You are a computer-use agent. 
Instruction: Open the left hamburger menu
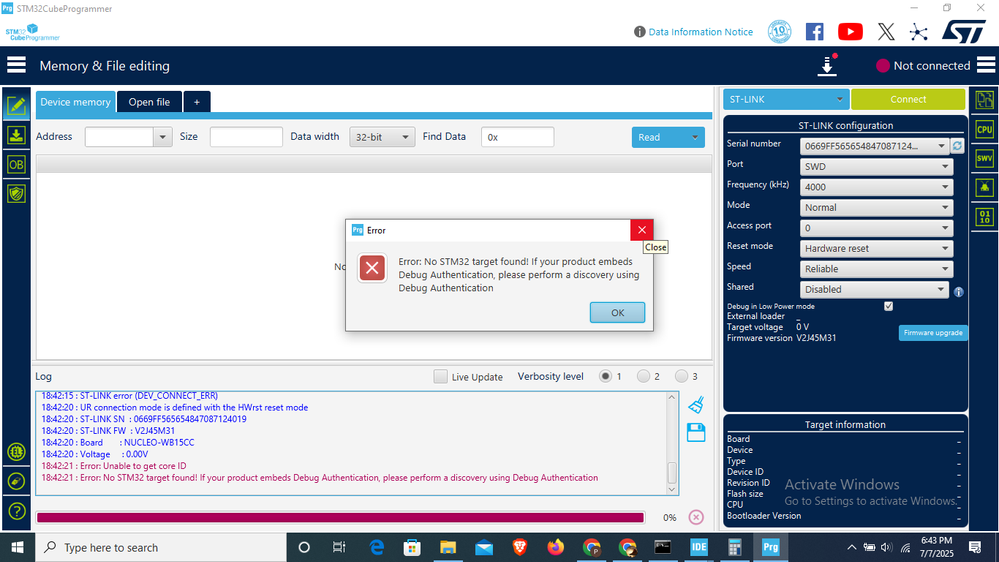pyautogui.click(x=17, y=65)
